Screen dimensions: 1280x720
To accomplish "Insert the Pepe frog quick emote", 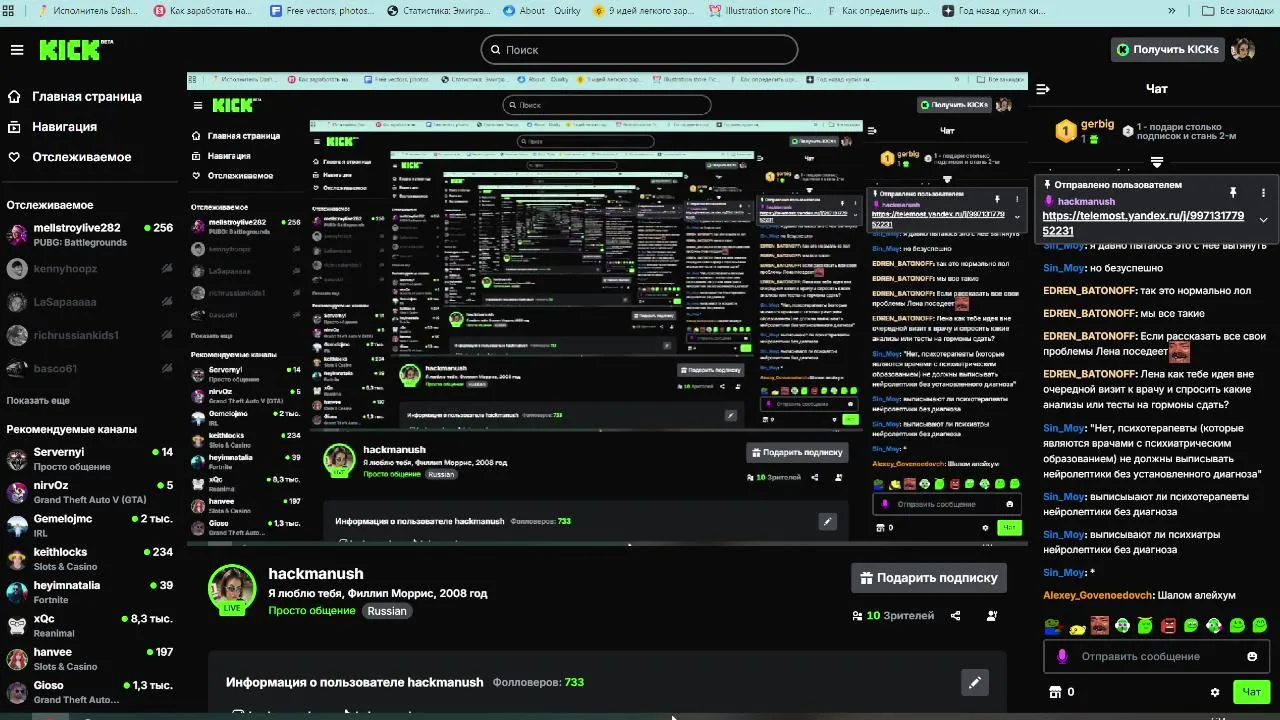I will pyautogui.click(x=1052, y=626).
